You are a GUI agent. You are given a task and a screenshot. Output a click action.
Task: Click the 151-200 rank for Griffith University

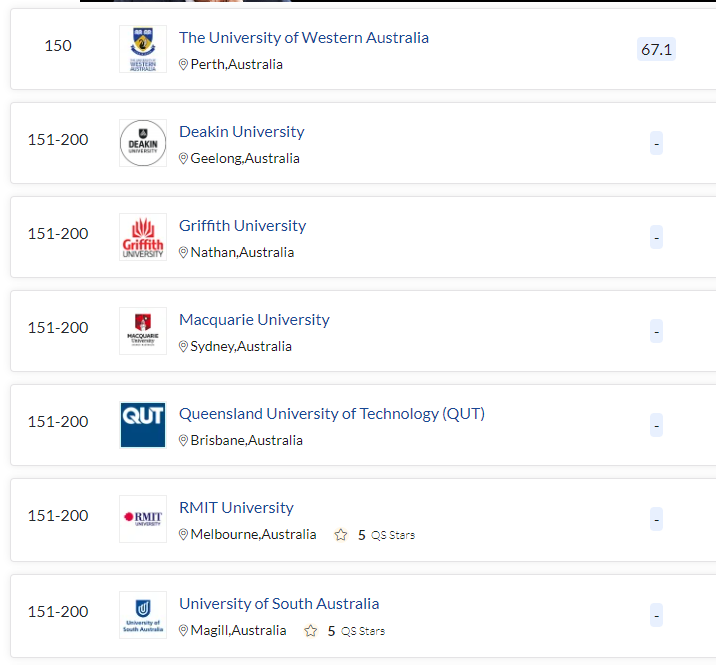[58, 234]
